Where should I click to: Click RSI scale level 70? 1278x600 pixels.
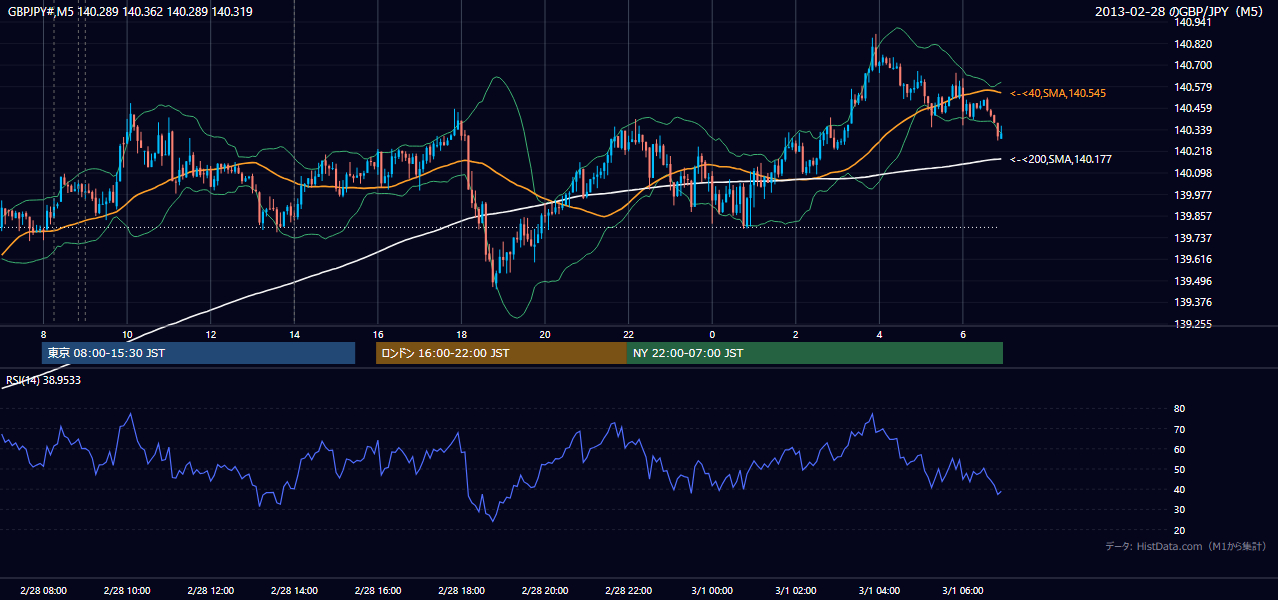(1180, 429)
